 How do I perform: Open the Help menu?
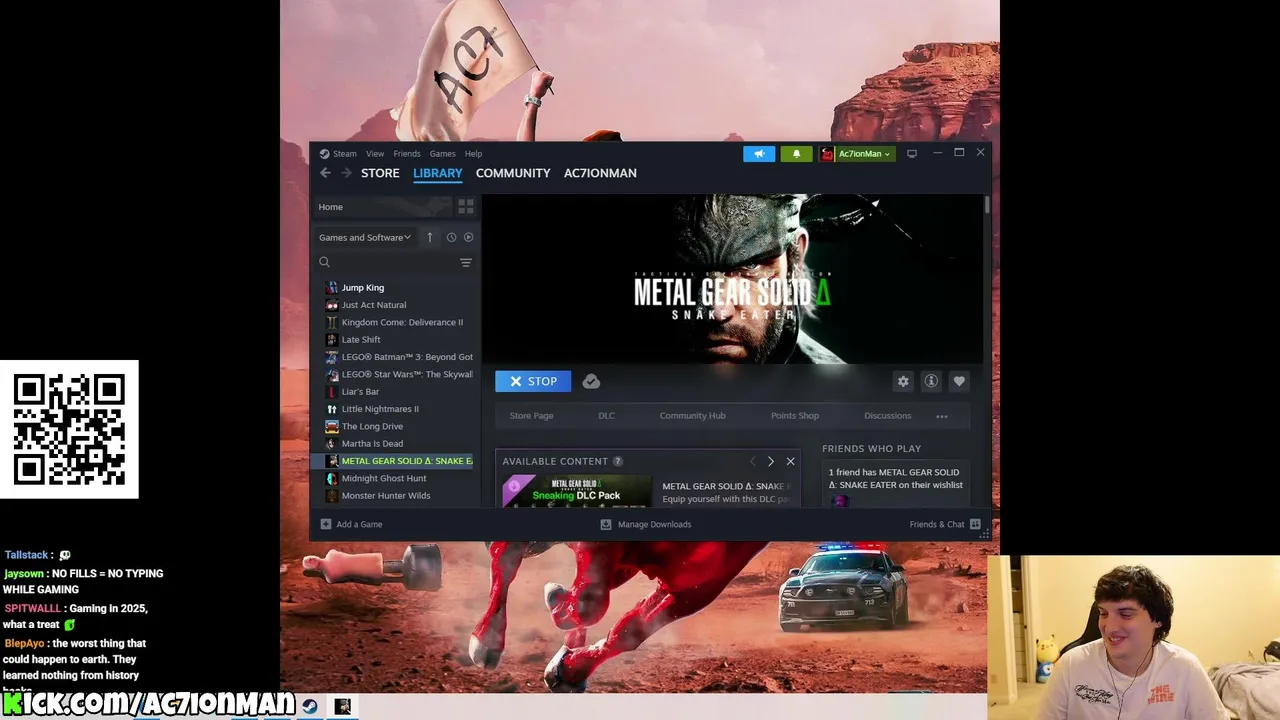(x=473, y=154)
